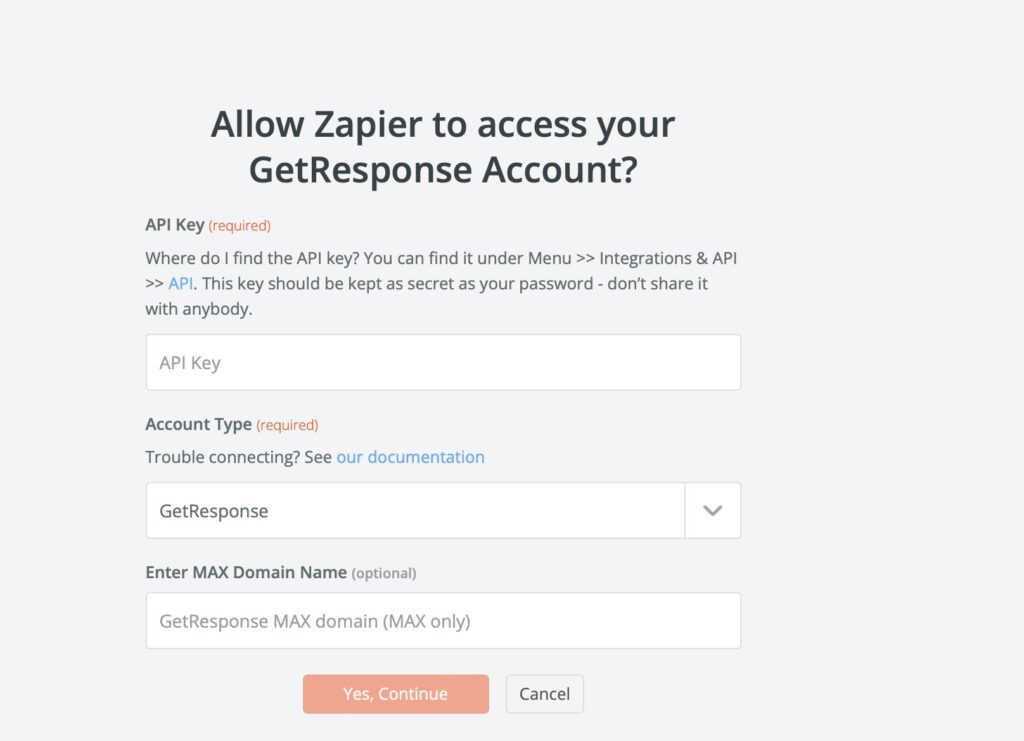Viewport: 1024px width, 741px height.
Task: Click the Cancel button
Action: (545, 694)
